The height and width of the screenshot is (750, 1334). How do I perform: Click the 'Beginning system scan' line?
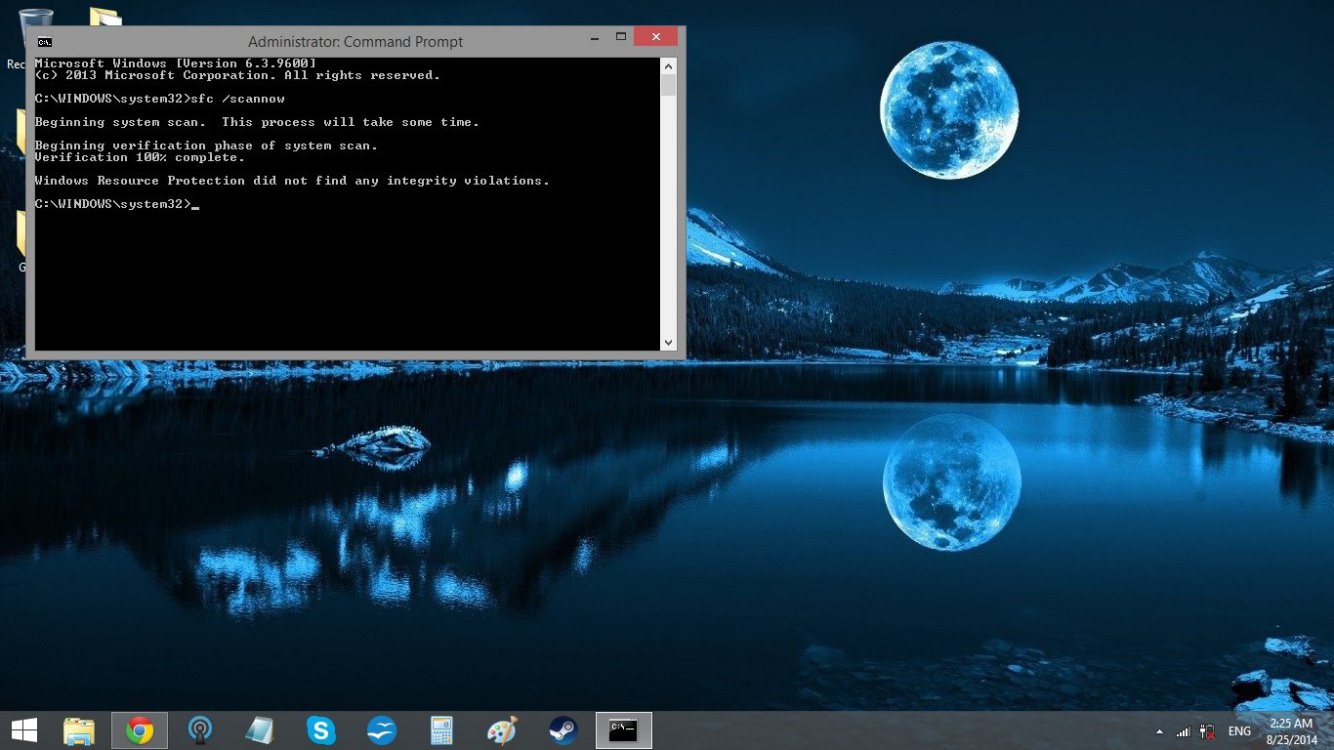[257, 122]
